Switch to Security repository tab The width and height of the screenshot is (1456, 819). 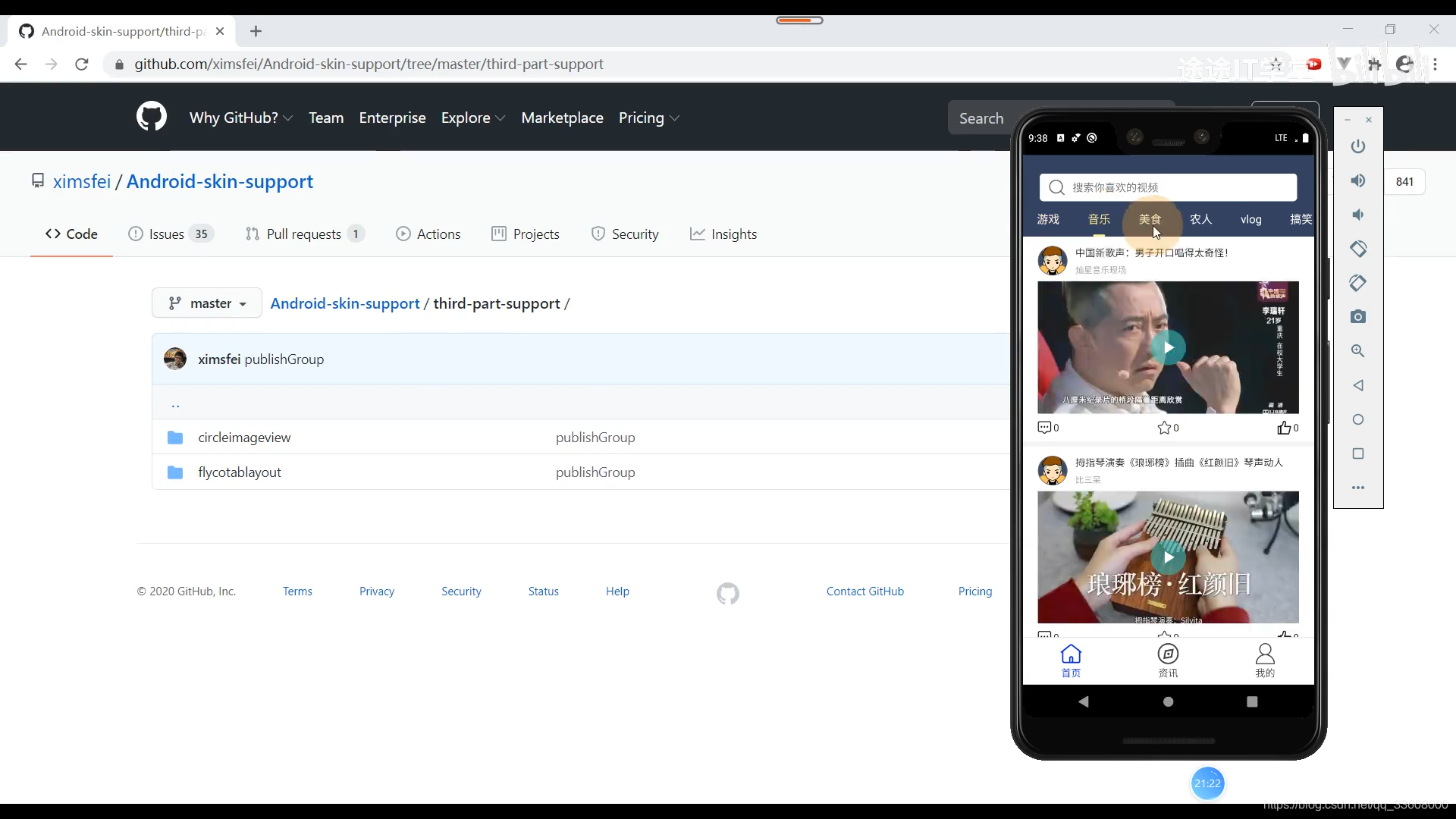625,234
